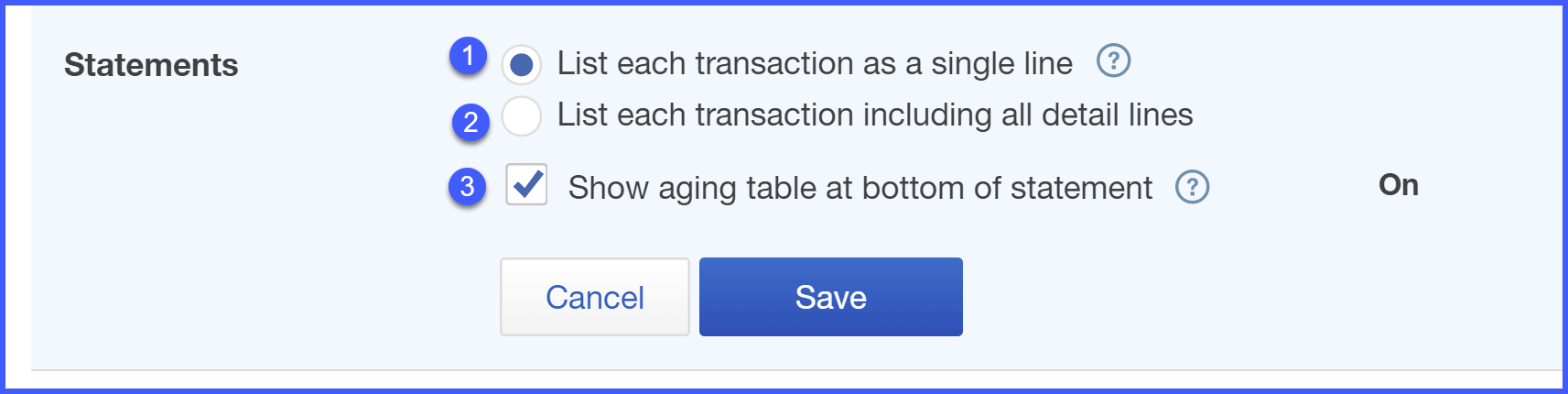Click the question mark after 'single line'

click(1113, 61)
